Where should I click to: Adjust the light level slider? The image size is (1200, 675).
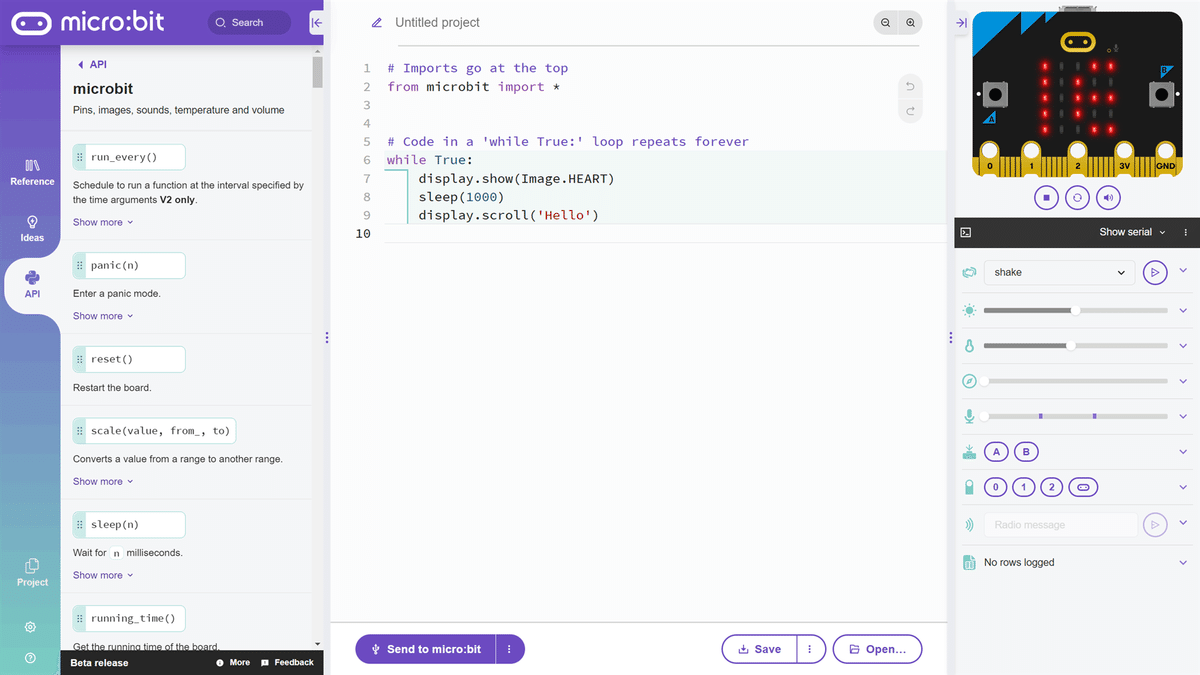point(1075,310)
